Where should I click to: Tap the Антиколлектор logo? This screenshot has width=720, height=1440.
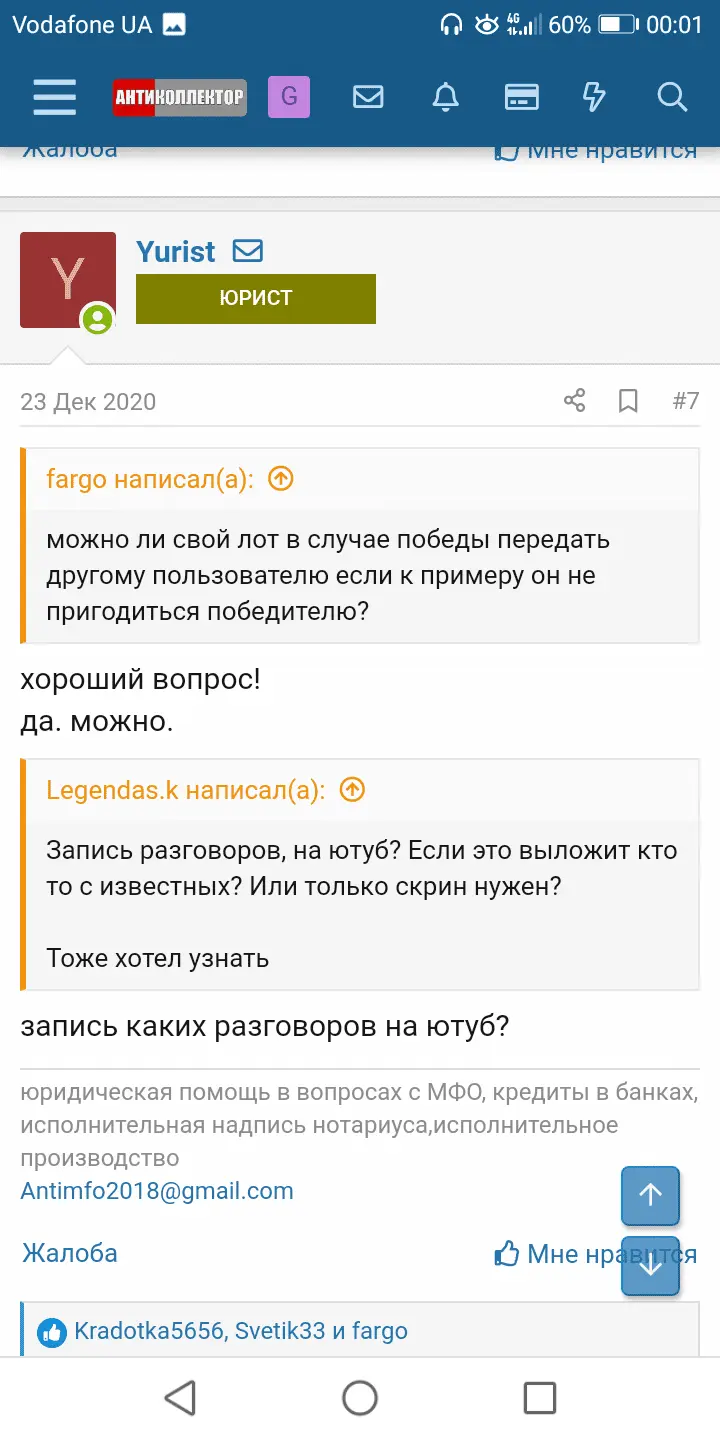(179, 97)
